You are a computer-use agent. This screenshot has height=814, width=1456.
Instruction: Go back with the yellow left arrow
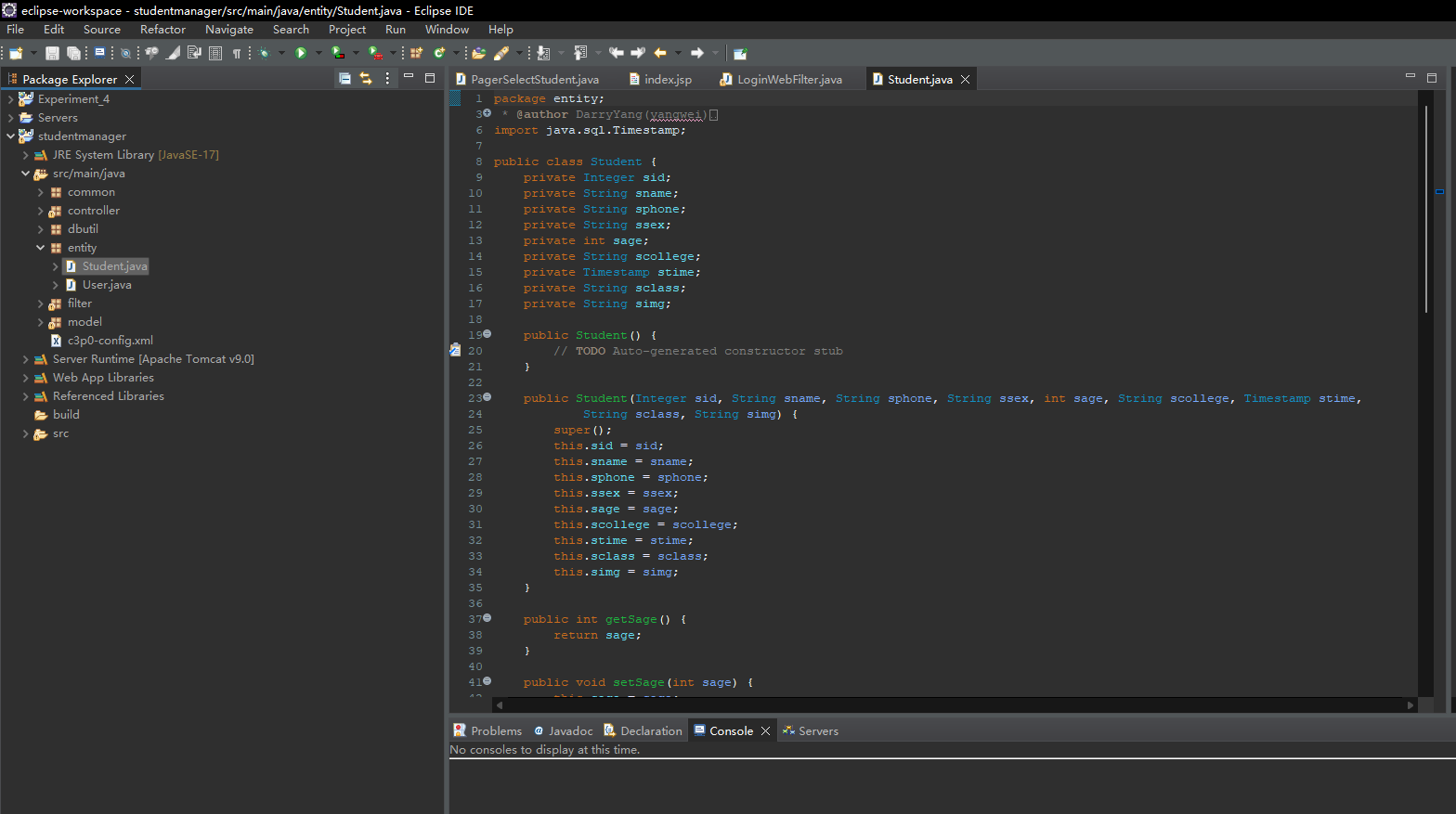660,53
